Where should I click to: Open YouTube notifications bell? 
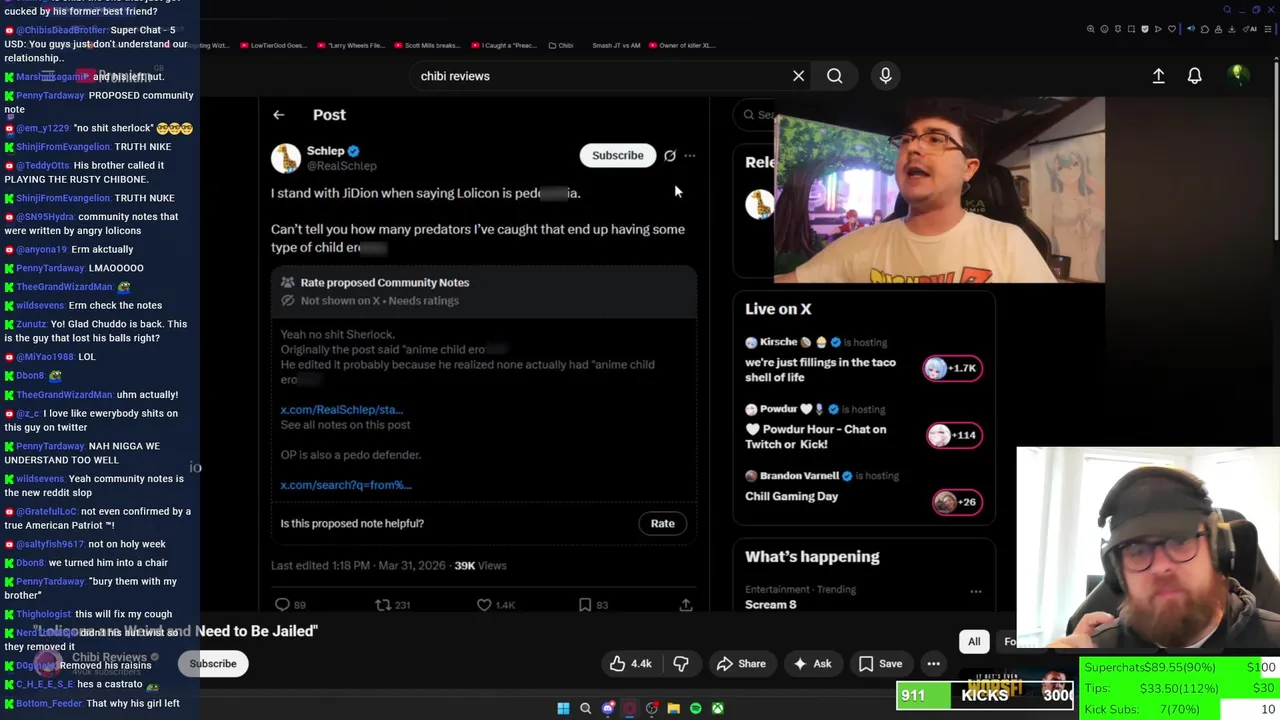tap(1194, 76)
